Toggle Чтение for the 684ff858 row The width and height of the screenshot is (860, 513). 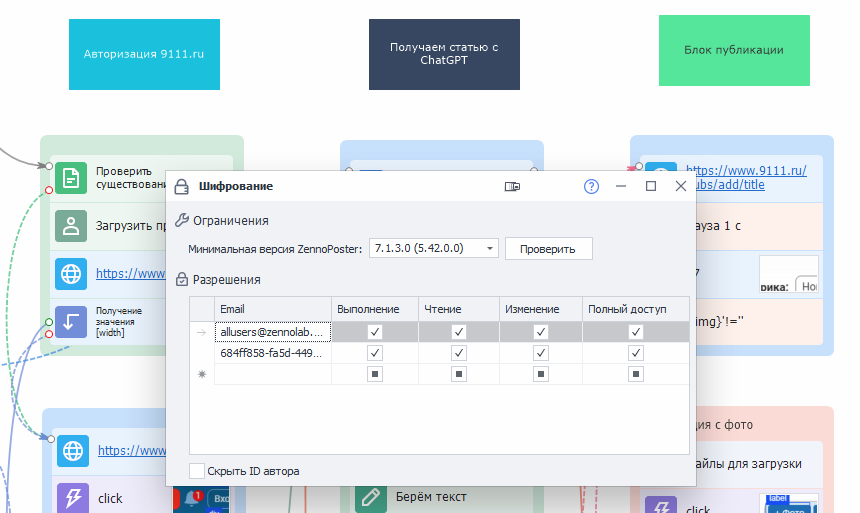[x=459, y=353]
